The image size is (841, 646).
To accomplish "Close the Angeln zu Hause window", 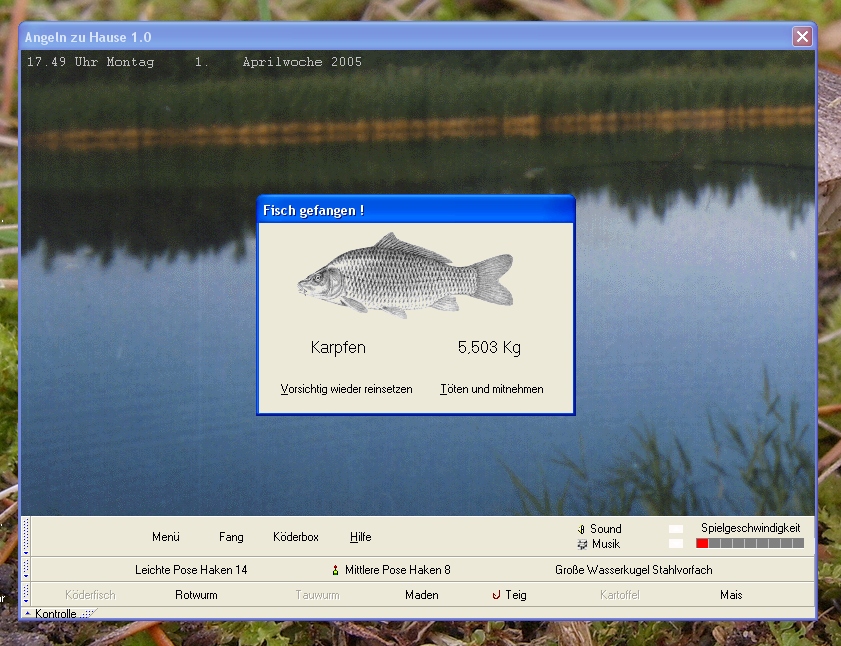I will pyautogui.click(x=802, y=37).
